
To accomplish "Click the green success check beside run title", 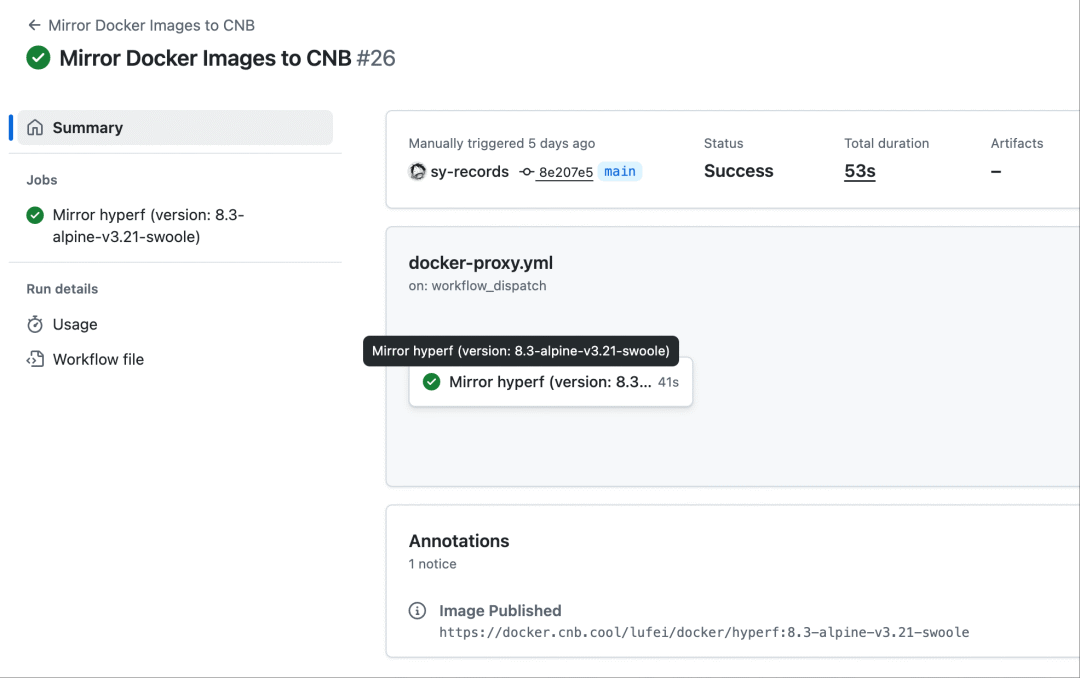I will pos(39,58).
